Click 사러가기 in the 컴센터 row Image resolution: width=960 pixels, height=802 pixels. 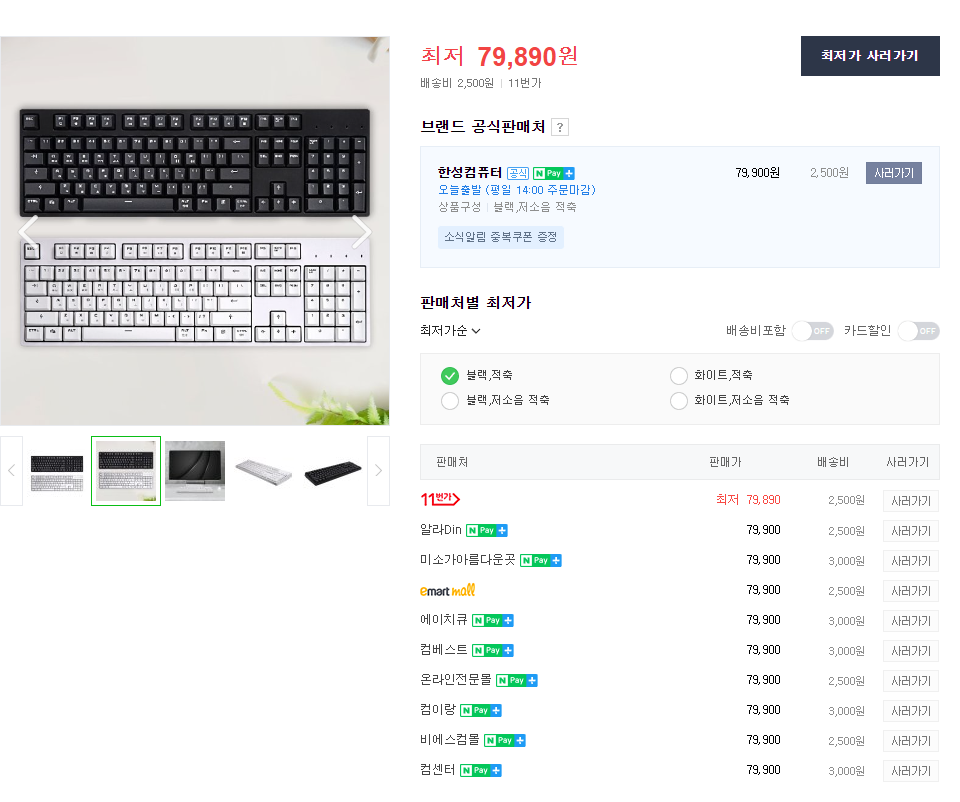click(910, 771)
